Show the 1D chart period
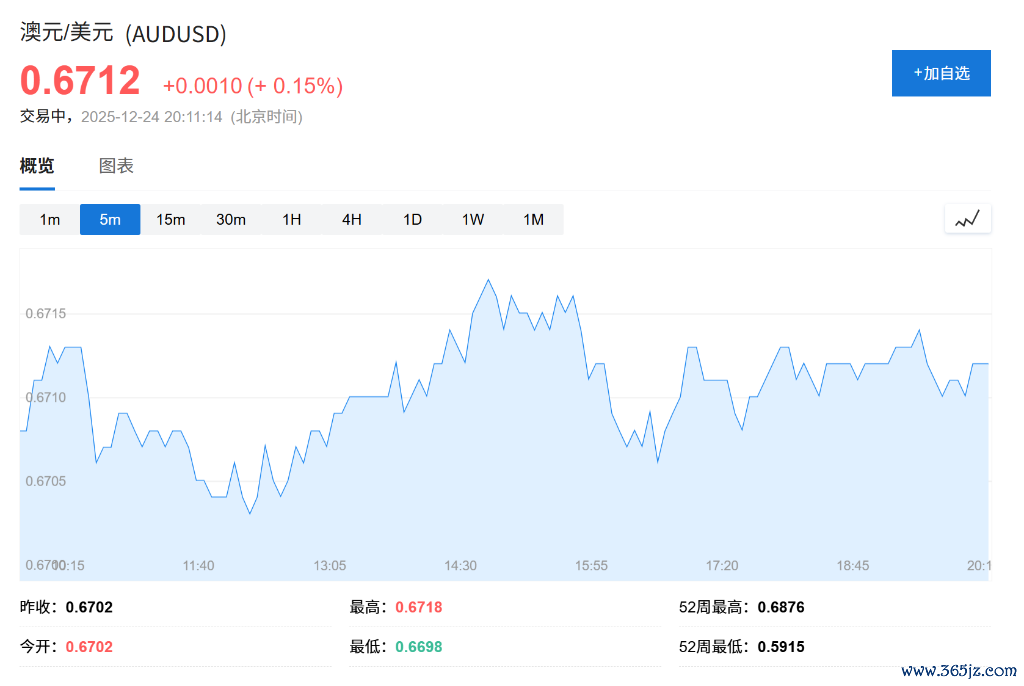Image resolution: width=1024 pixels, height=686 pixels. pos(413,220)
